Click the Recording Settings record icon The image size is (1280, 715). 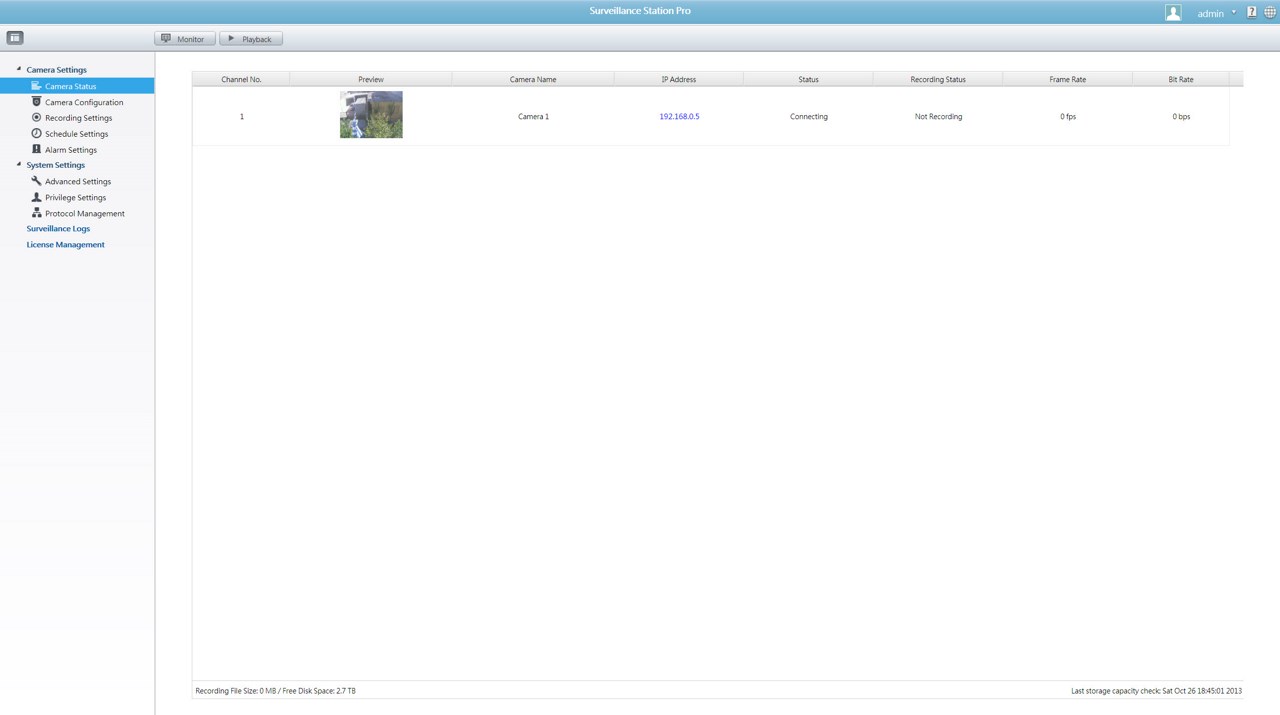36,117
